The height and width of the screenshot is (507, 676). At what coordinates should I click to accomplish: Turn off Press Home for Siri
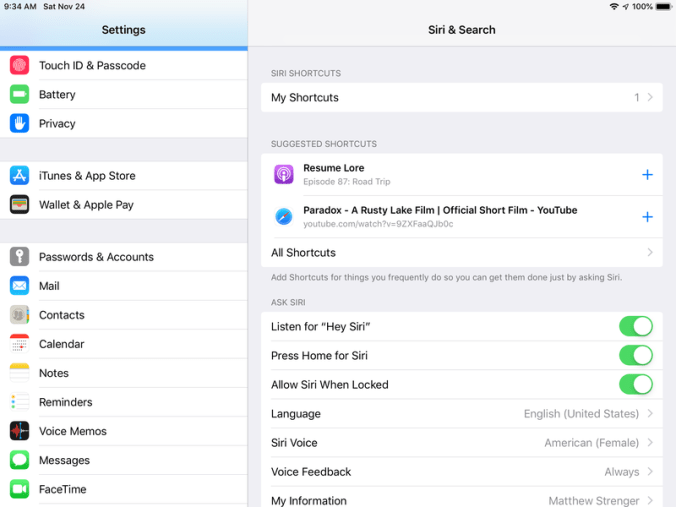click(x=635, y=355)
